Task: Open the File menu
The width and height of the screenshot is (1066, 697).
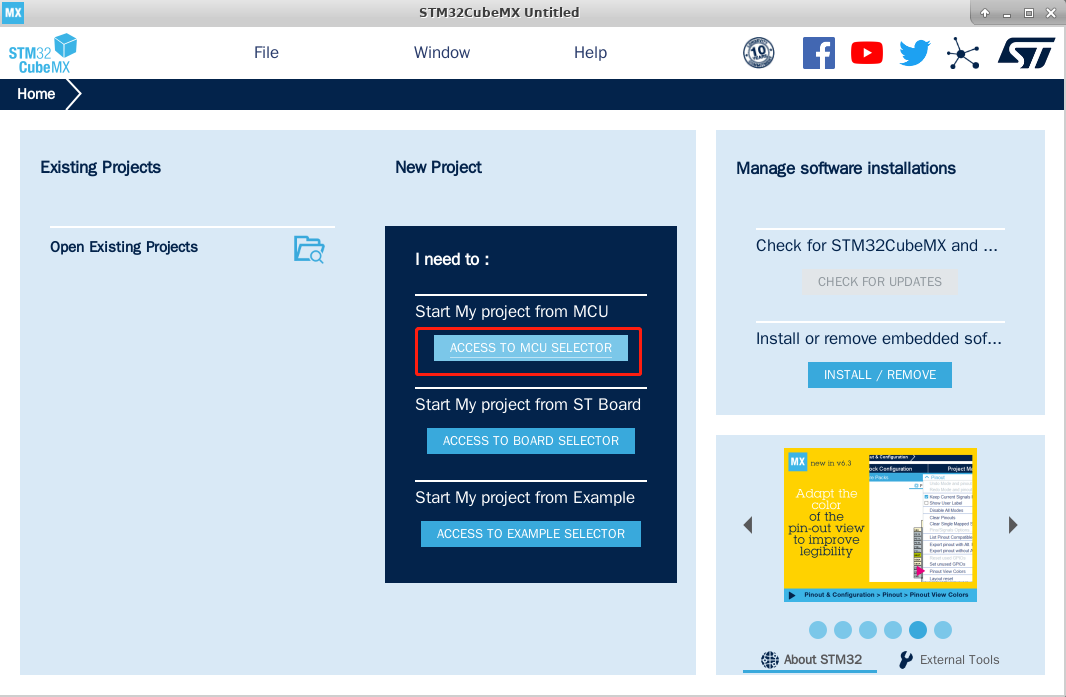Action: [266, 53]
